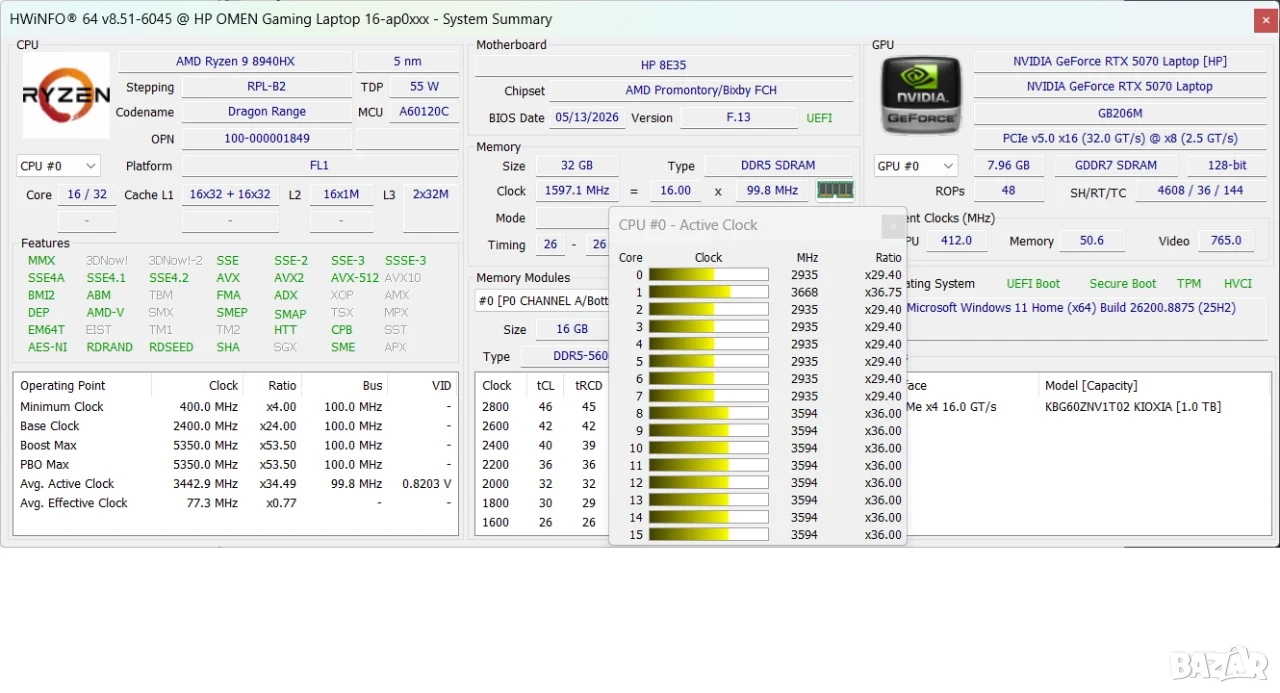
Task: Click the green UEFI label
Action: tap(819, 118)
